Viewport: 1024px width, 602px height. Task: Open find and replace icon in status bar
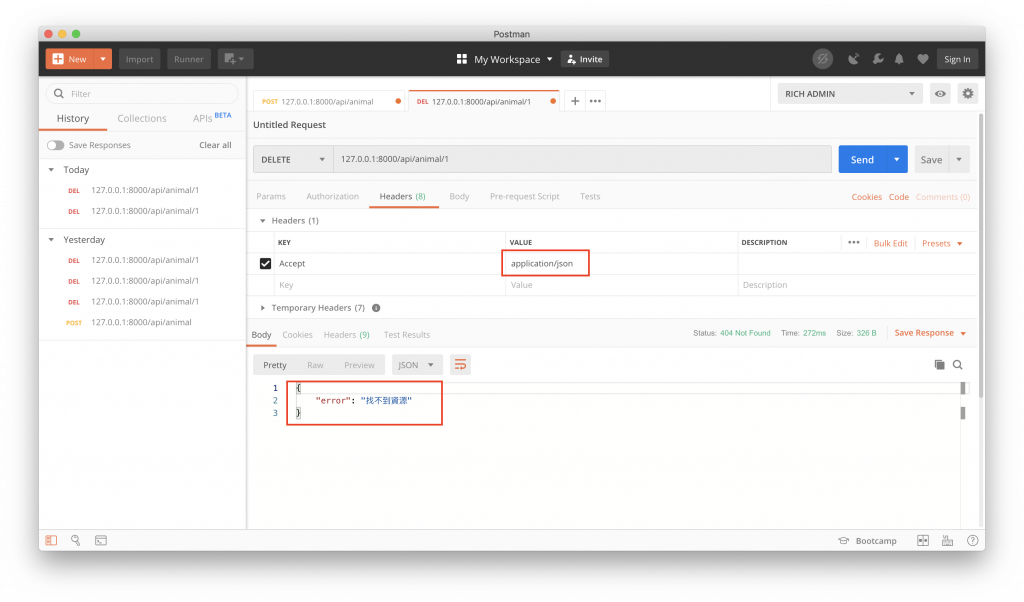(76, 540)
